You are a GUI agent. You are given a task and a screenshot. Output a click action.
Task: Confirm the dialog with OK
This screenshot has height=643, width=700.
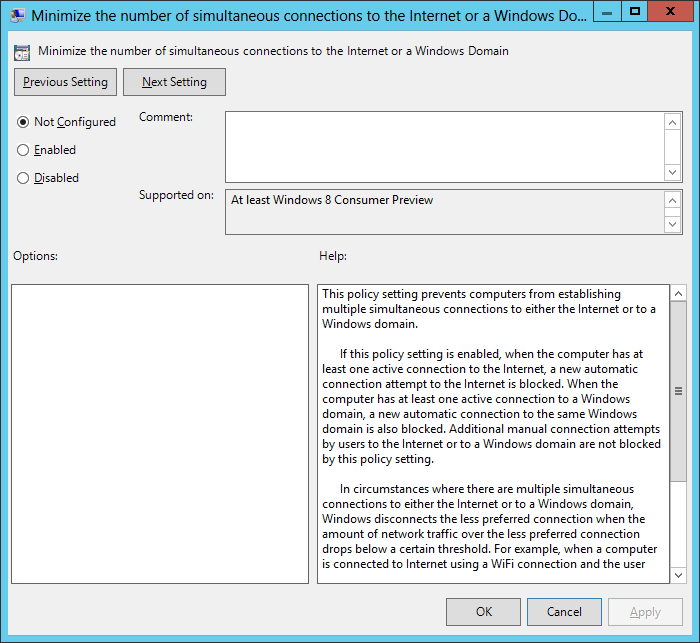click(483, 612)
